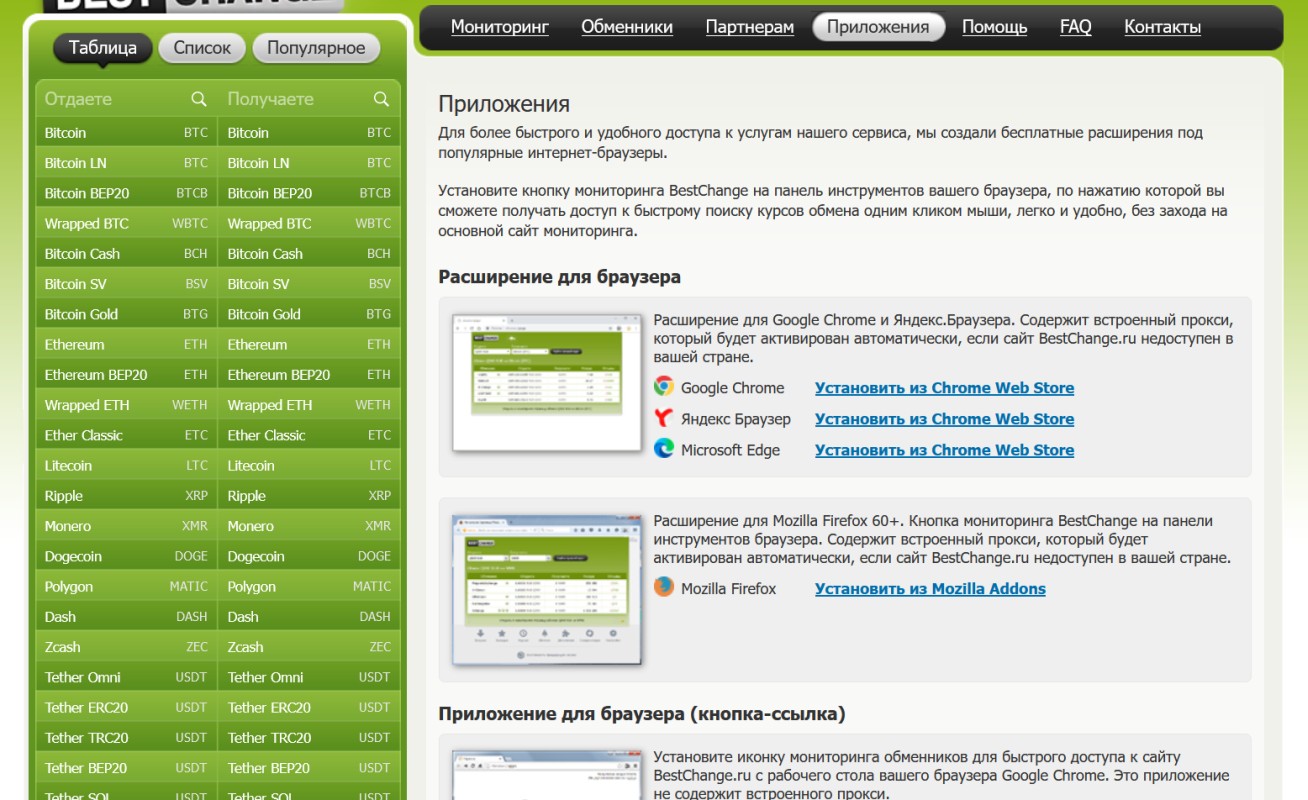1308x800 pixels.
Task: Click the Microsoft Edge icon
Action: click(664, 449)
